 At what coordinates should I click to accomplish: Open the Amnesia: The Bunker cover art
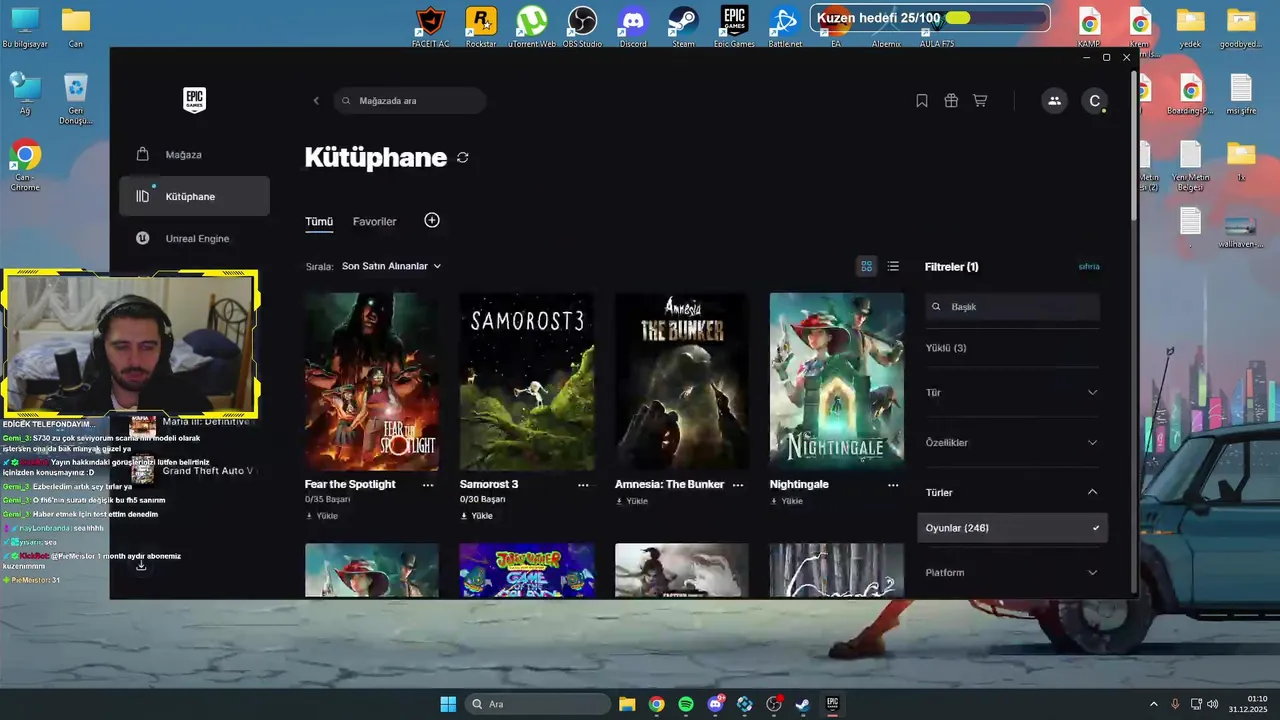[682, 381]
